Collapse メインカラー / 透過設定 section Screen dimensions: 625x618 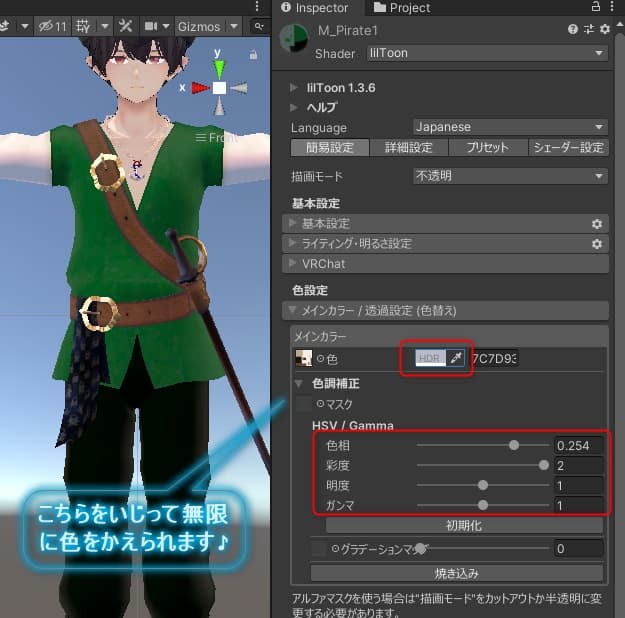point(445,311)
